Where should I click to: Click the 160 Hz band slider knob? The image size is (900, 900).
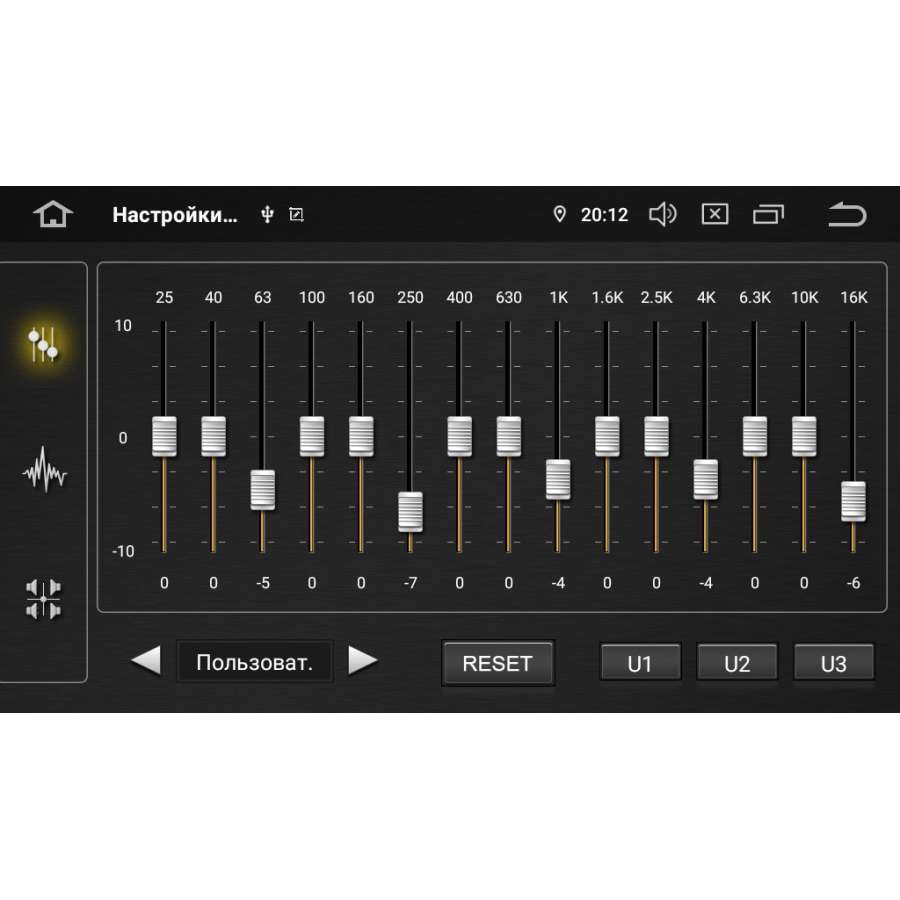tap(361, 437)
